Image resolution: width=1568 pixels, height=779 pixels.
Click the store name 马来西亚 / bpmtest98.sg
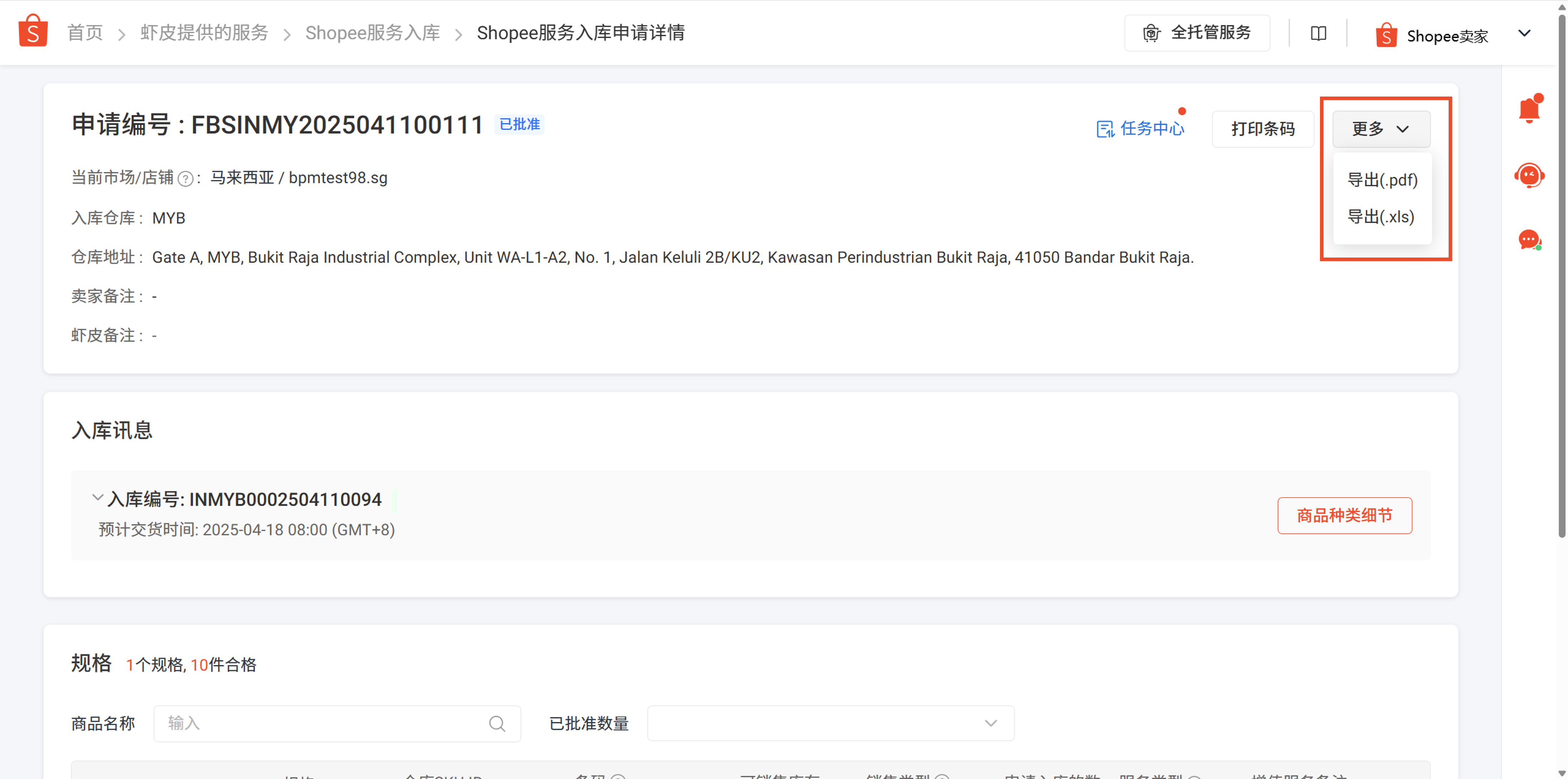coord(299,178)
